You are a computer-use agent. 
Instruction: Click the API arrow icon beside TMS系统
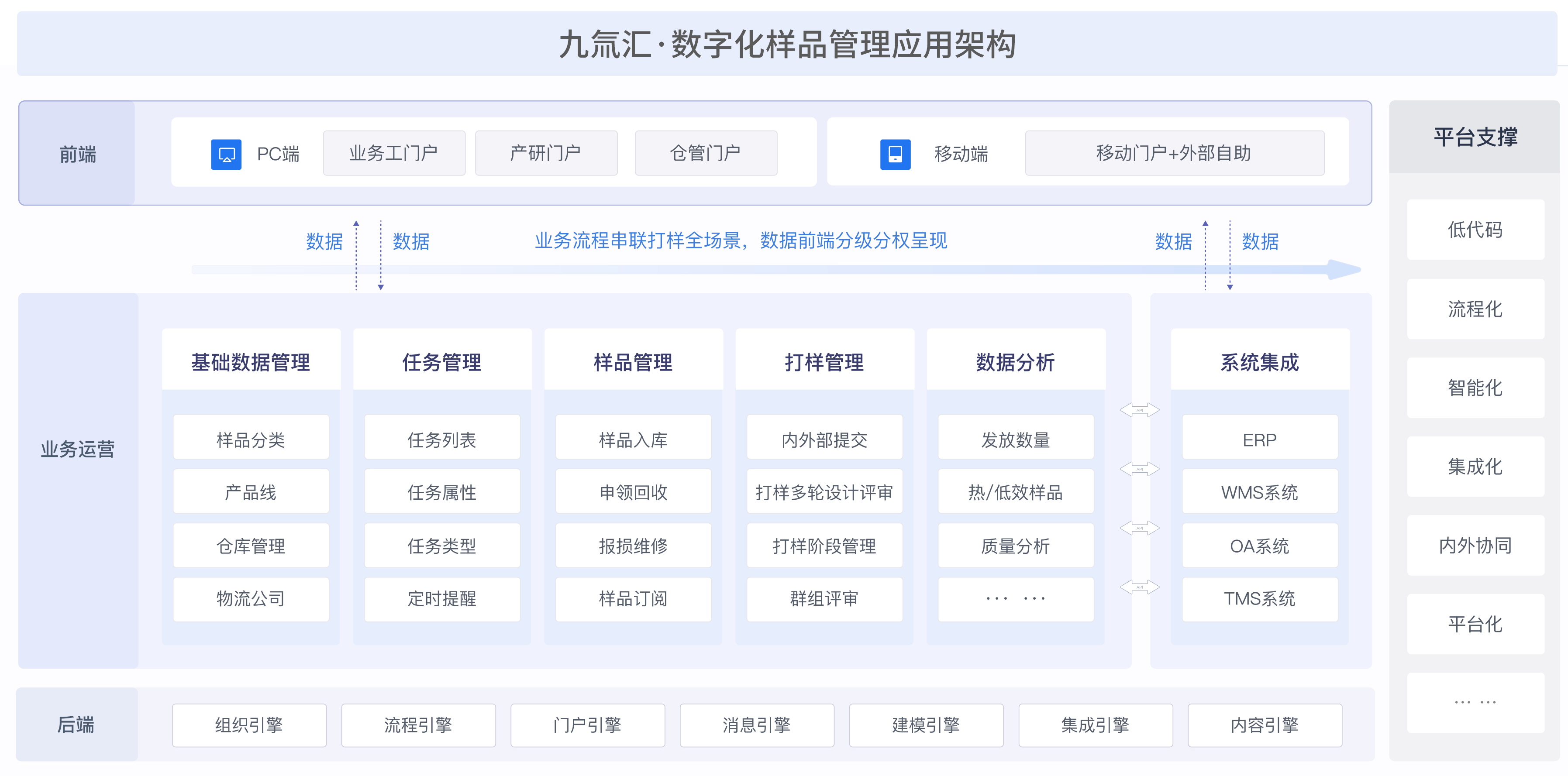coord(1140,587)
